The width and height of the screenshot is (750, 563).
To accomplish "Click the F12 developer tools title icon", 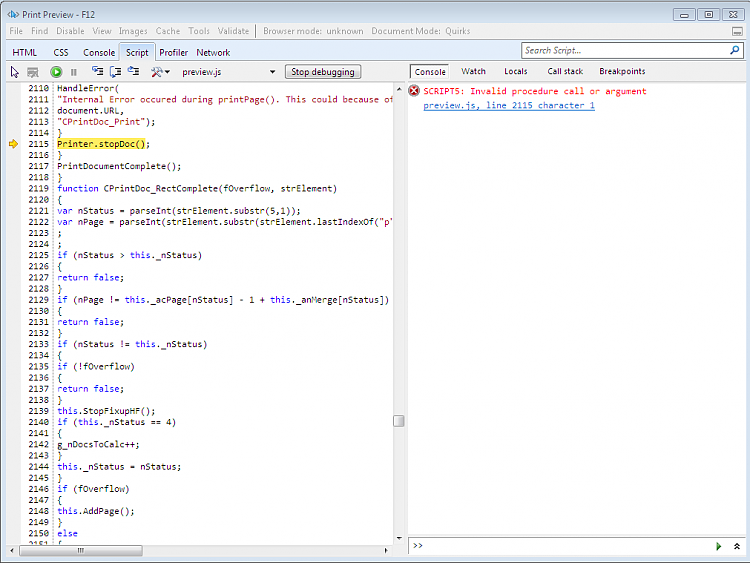I will pos(13,14).
